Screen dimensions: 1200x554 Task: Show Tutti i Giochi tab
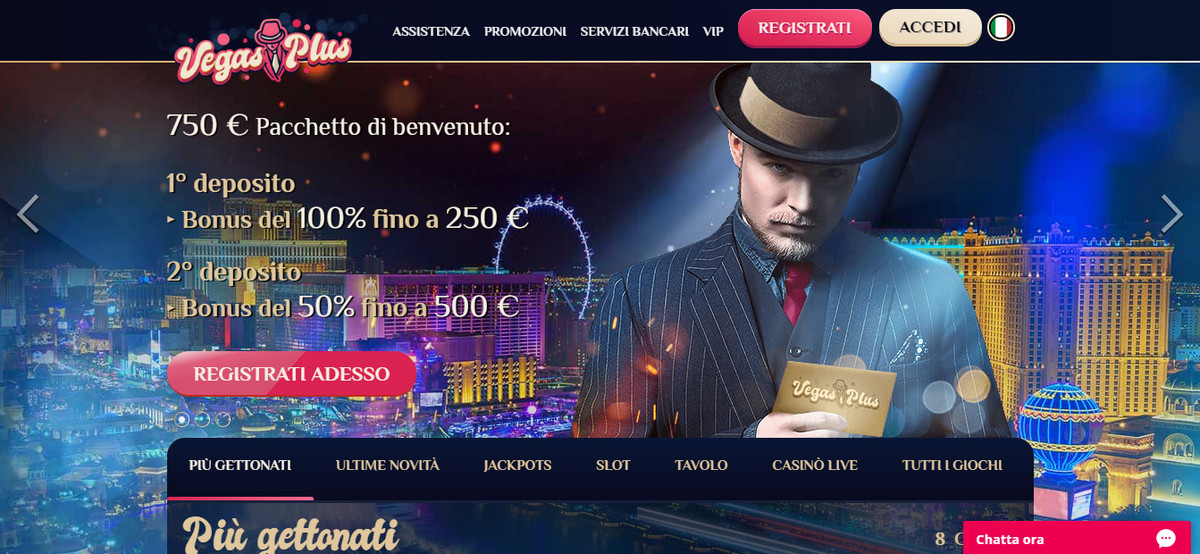tap(952, 465)
